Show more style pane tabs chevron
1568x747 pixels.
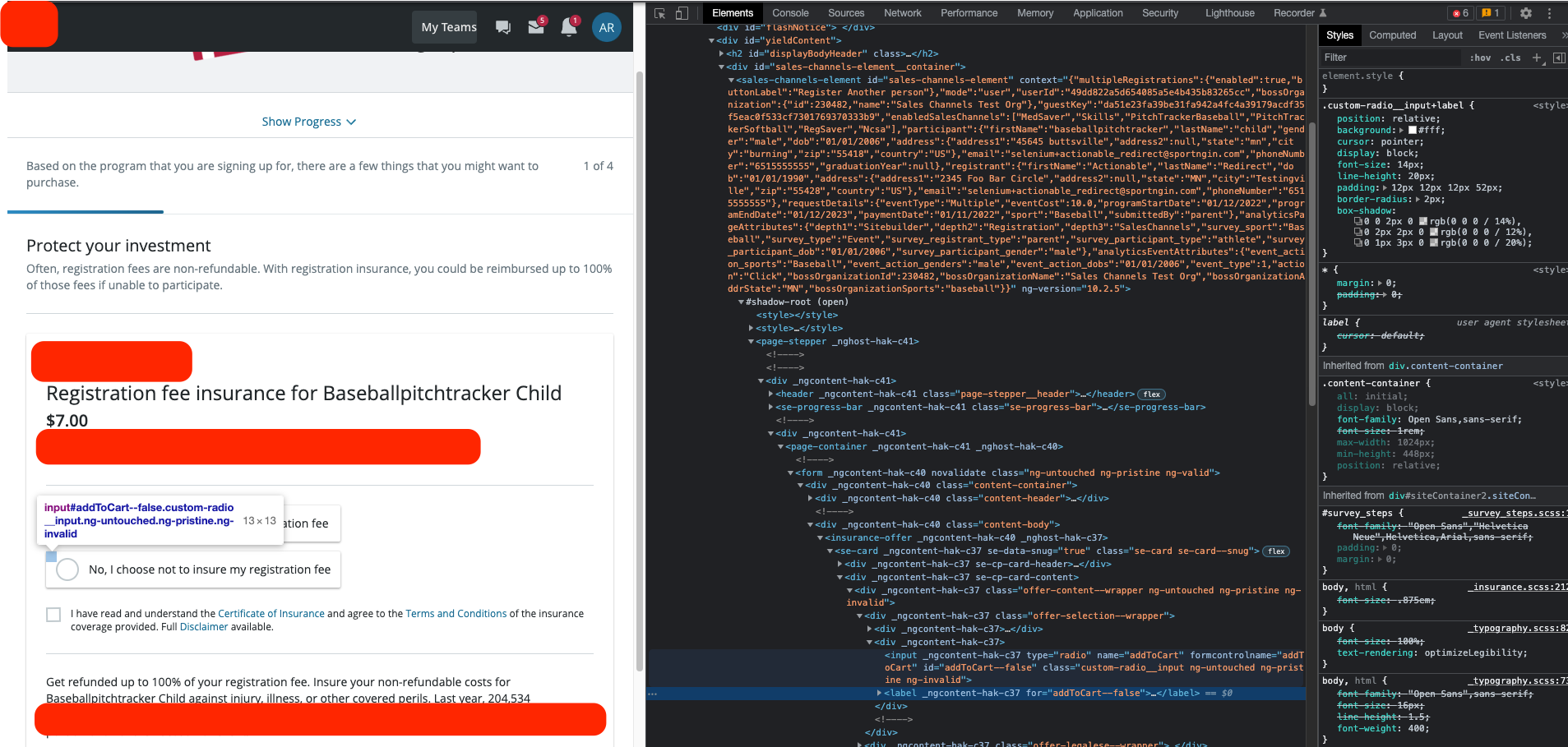coord(1563,35)
